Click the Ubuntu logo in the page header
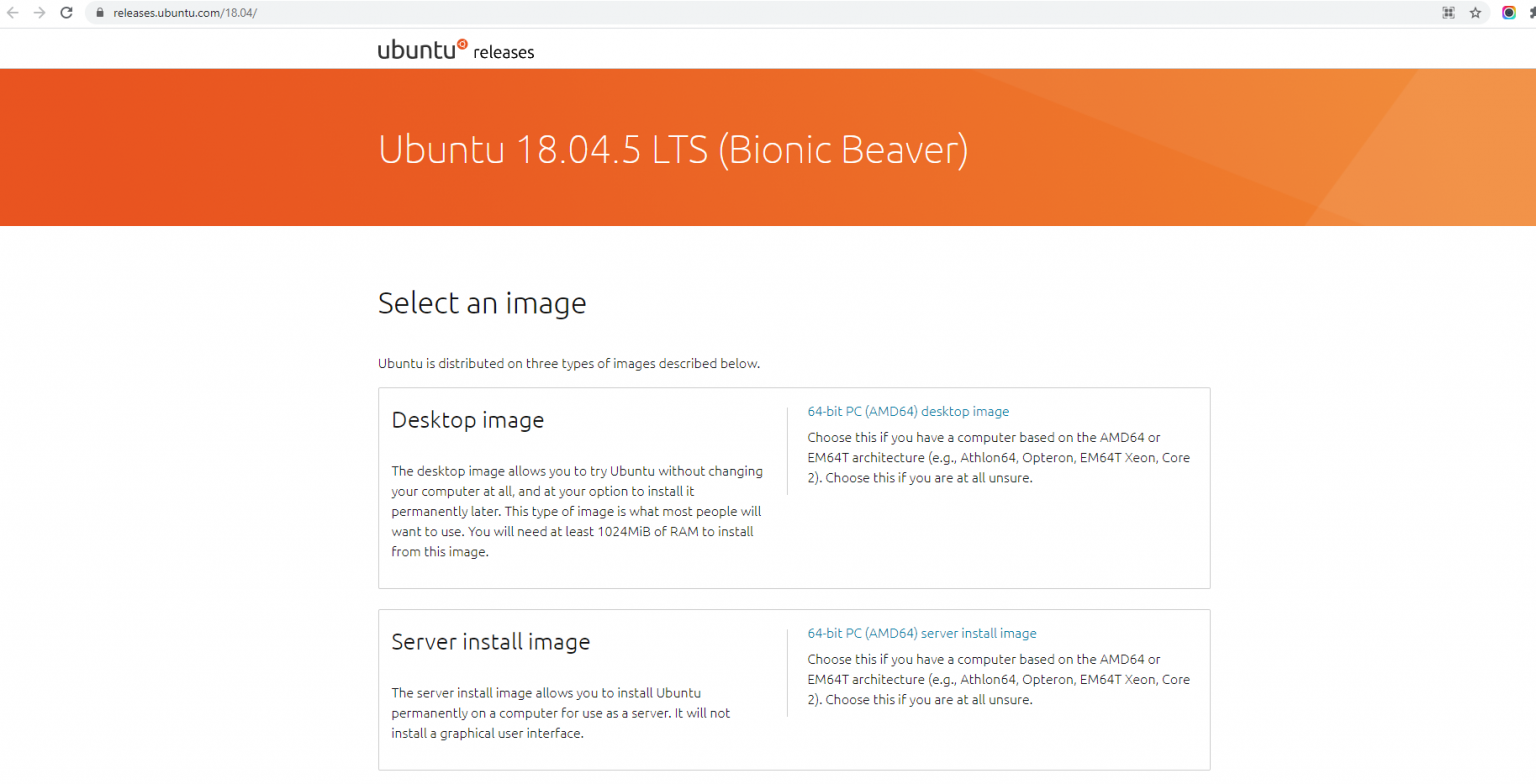This screenshot has height=784, width=1536. 418,48
